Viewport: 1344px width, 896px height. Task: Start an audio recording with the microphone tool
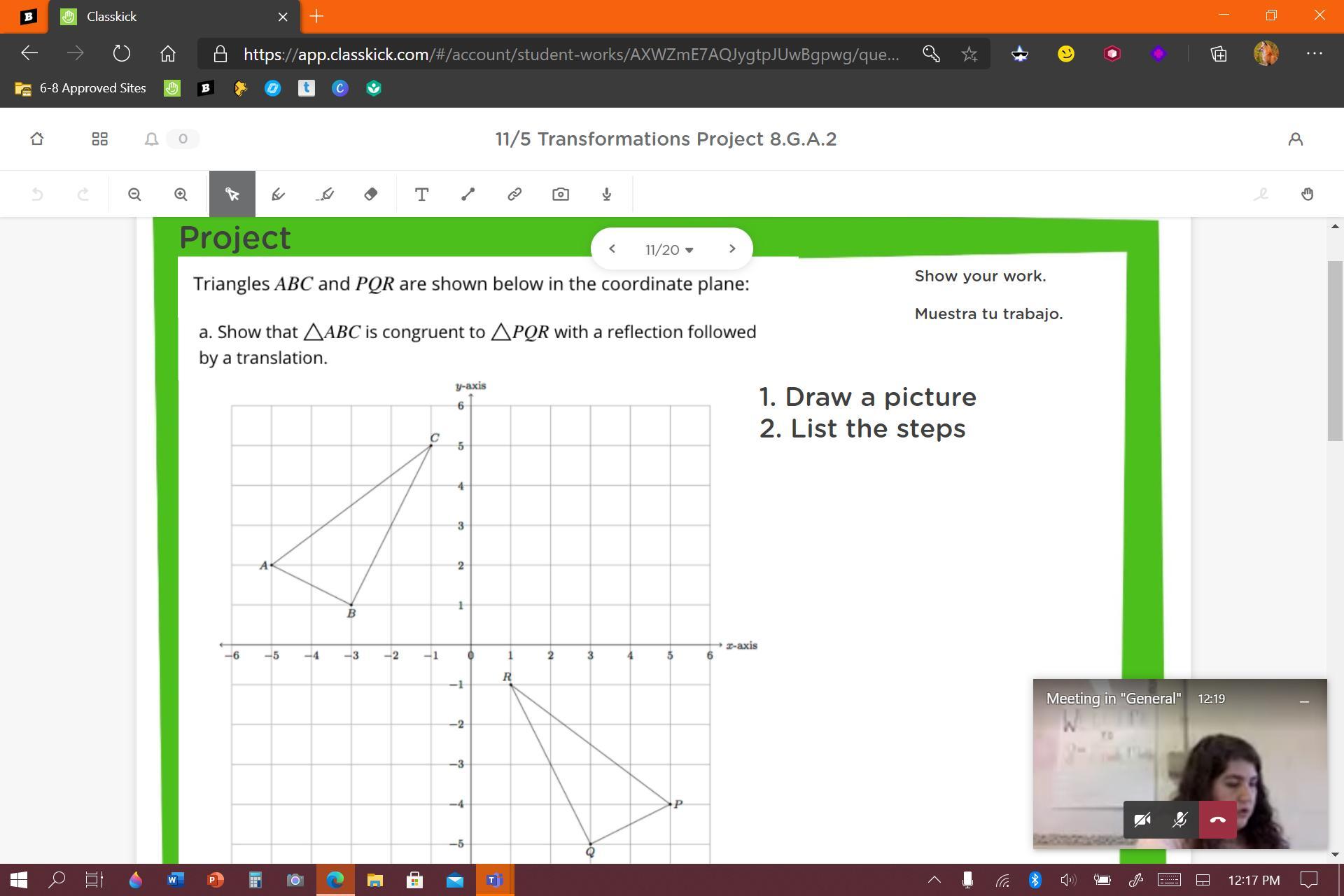click(606, 195)
